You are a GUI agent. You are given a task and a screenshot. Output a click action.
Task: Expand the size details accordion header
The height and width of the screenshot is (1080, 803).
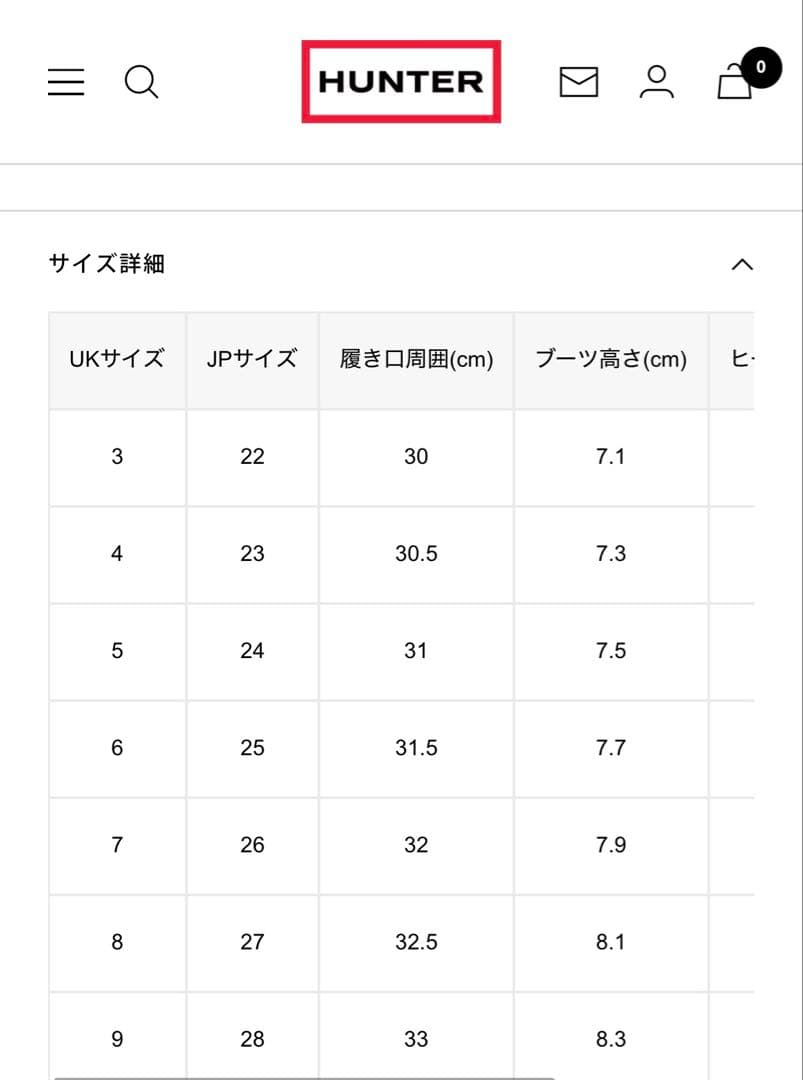(400, 264)
